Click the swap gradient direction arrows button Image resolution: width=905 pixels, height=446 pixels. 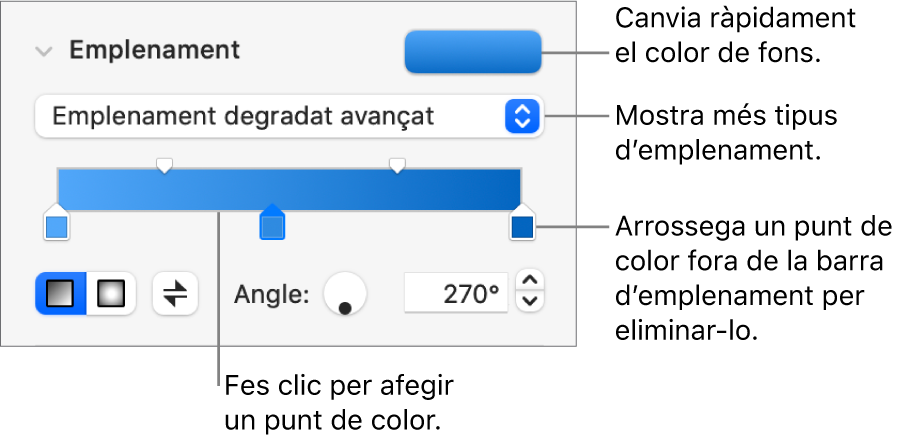point(175,294)
